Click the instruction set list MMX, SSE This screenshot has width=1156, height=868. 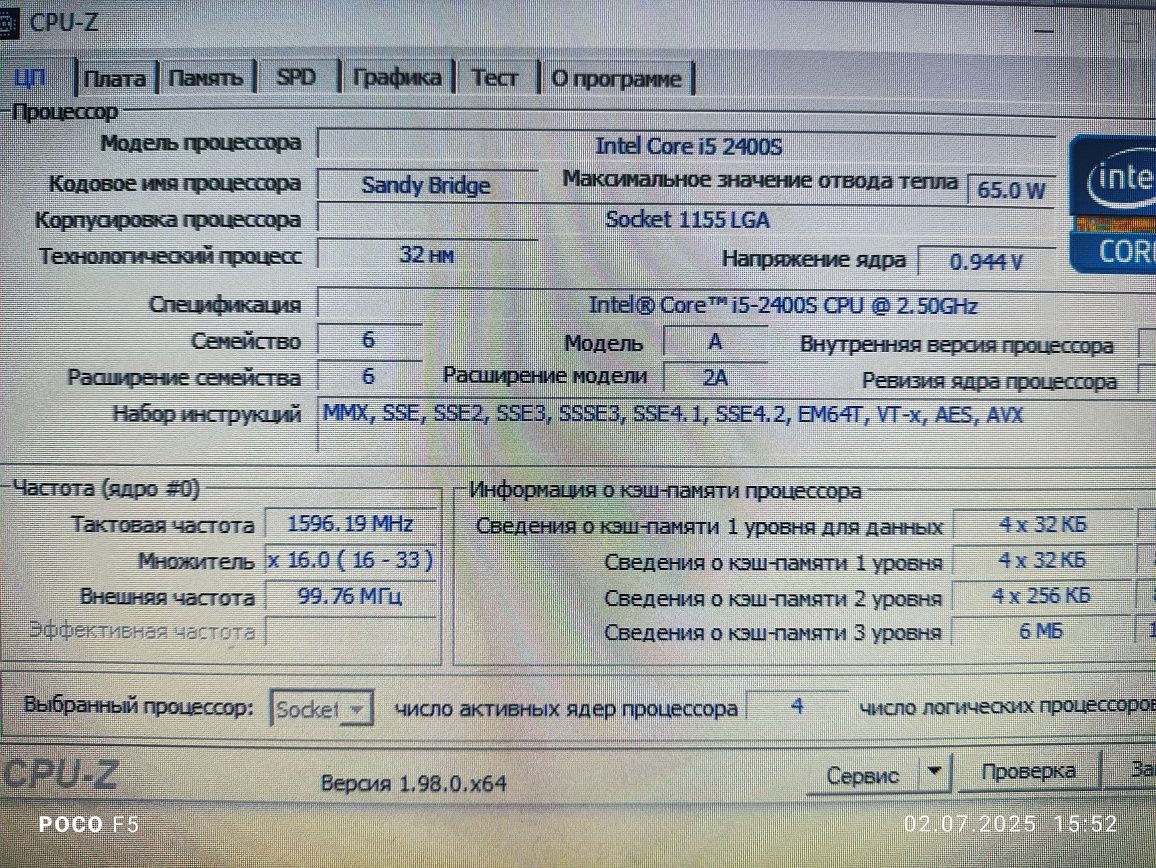coord(673,414)
